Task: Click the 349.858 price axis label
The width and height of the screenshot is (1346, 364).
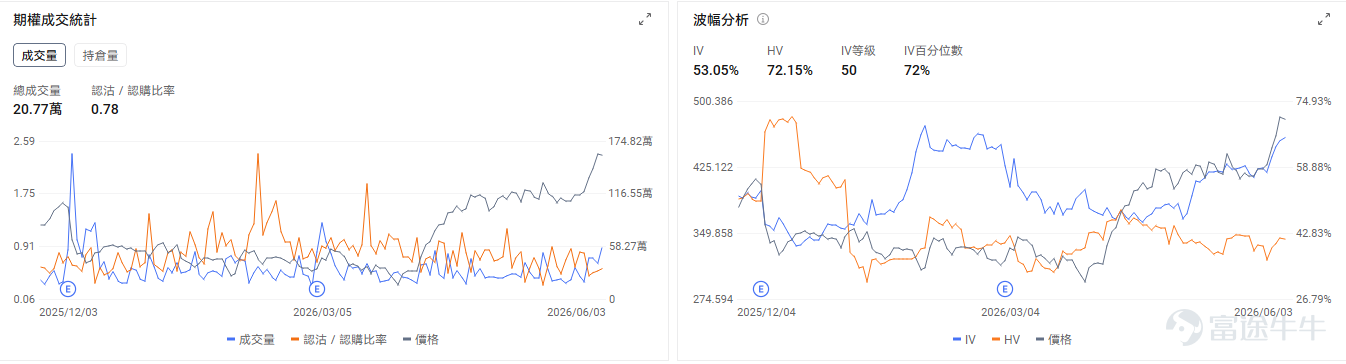Action: click(714, 233)
